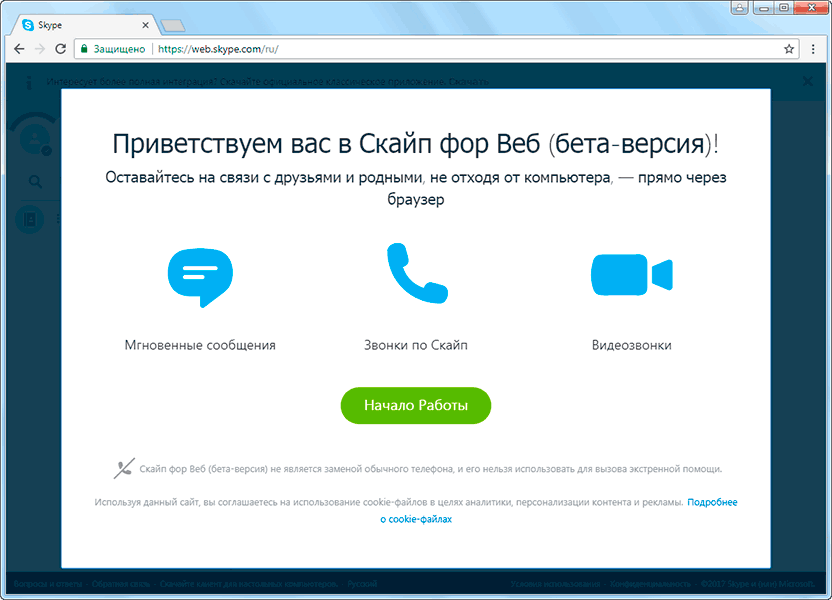The width and height of the screenshot is (832, 600).
Task: Close the Skype tab
Action: tap(145, 25)
